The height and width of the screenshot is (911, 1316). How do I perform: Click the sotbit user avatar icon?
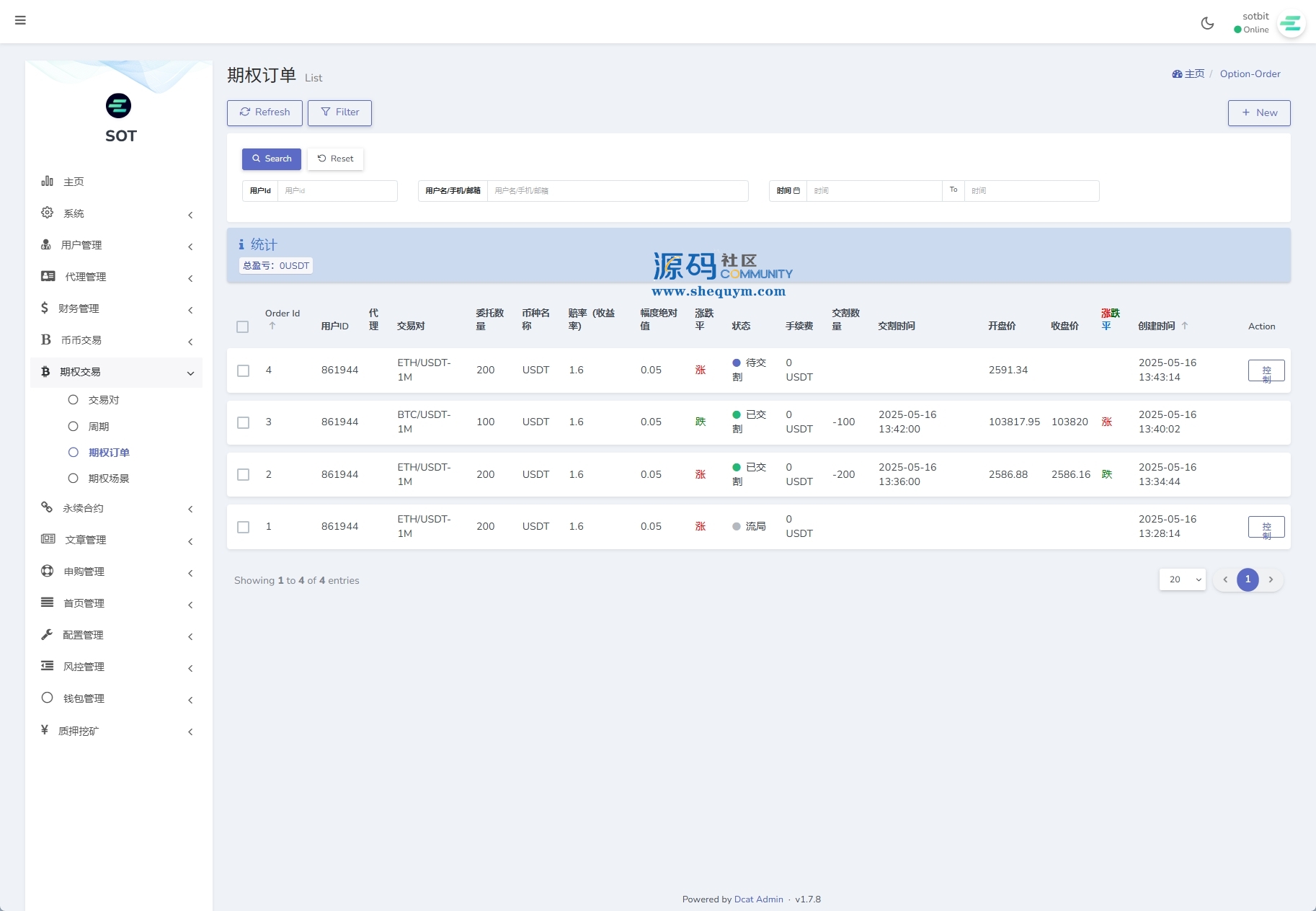click(x=1291, y=24)
